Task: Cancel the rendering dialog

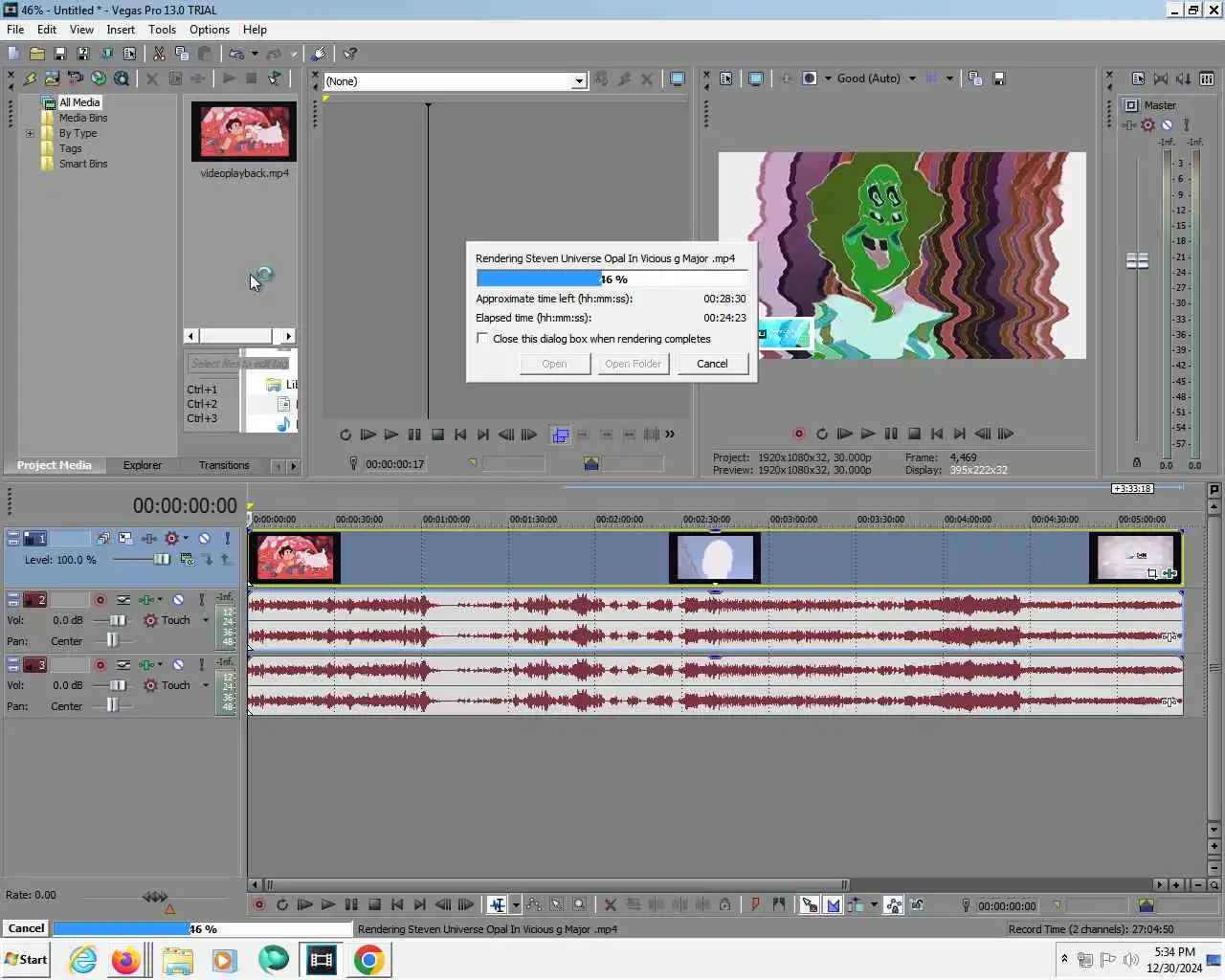Action: coord(712,364)
